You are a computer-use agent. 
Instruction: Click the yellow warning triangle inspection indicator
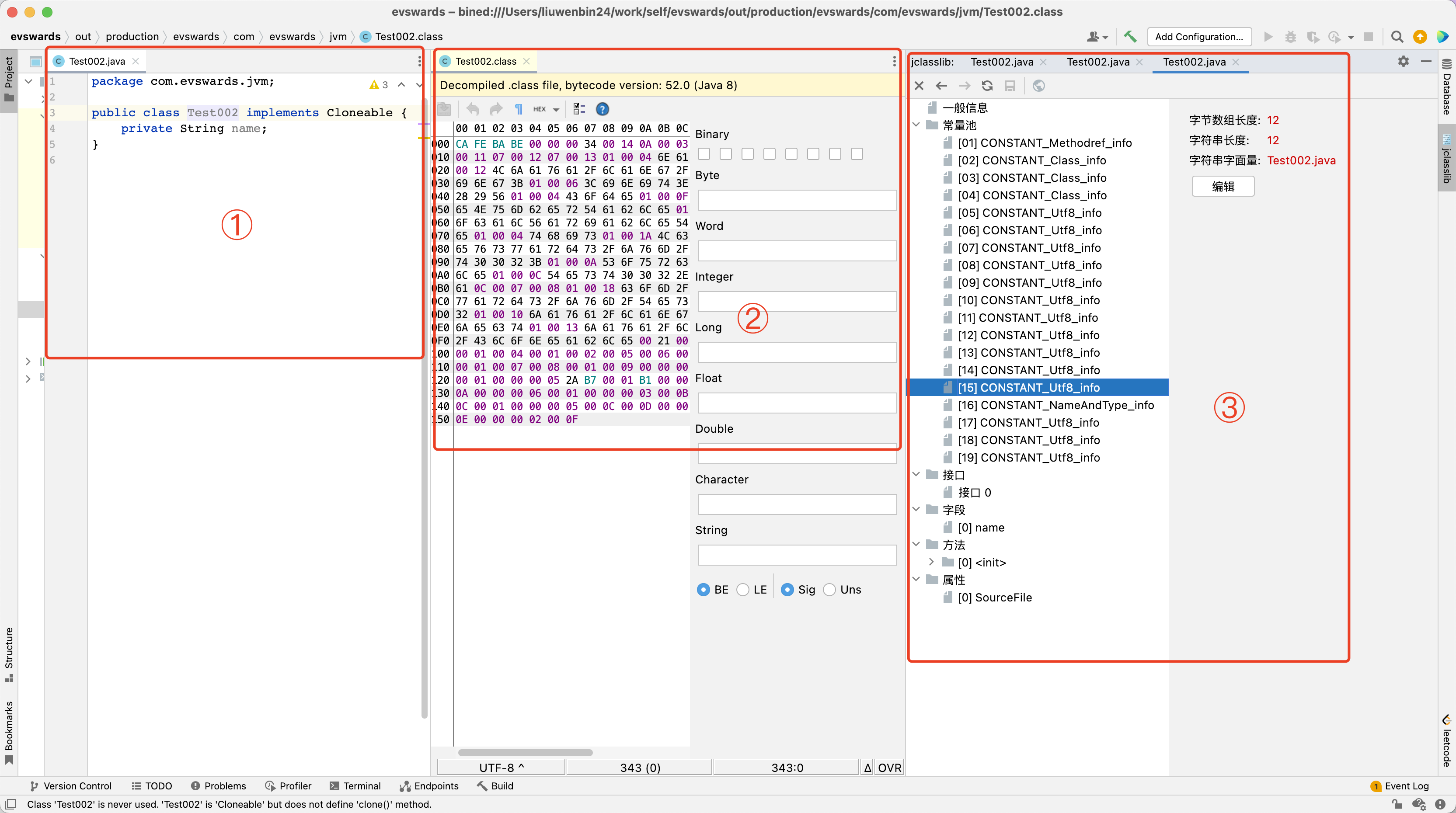tap(373, 85)
